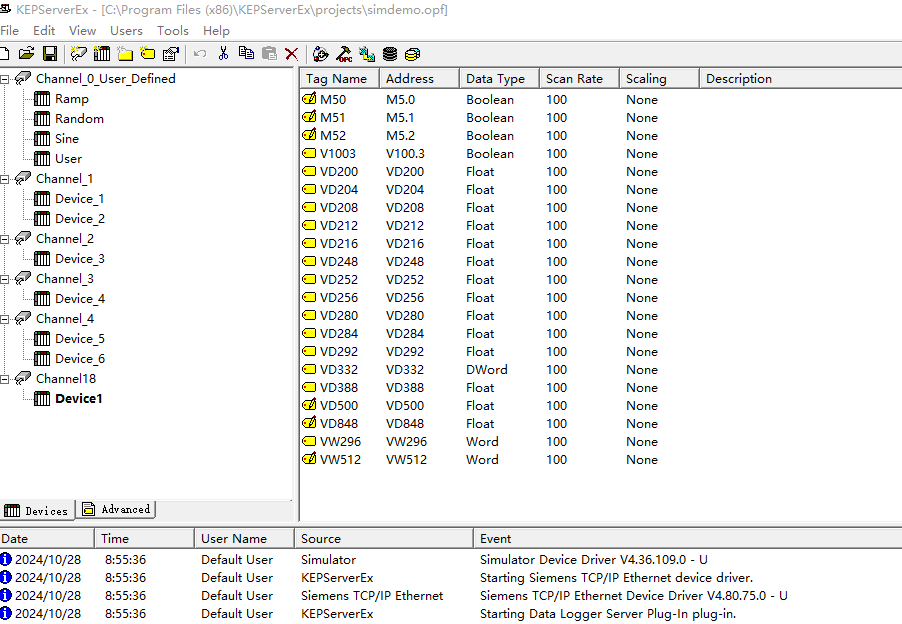Collapse the Channel_1 tree node

pyautogui.click(x=6, y=179)
